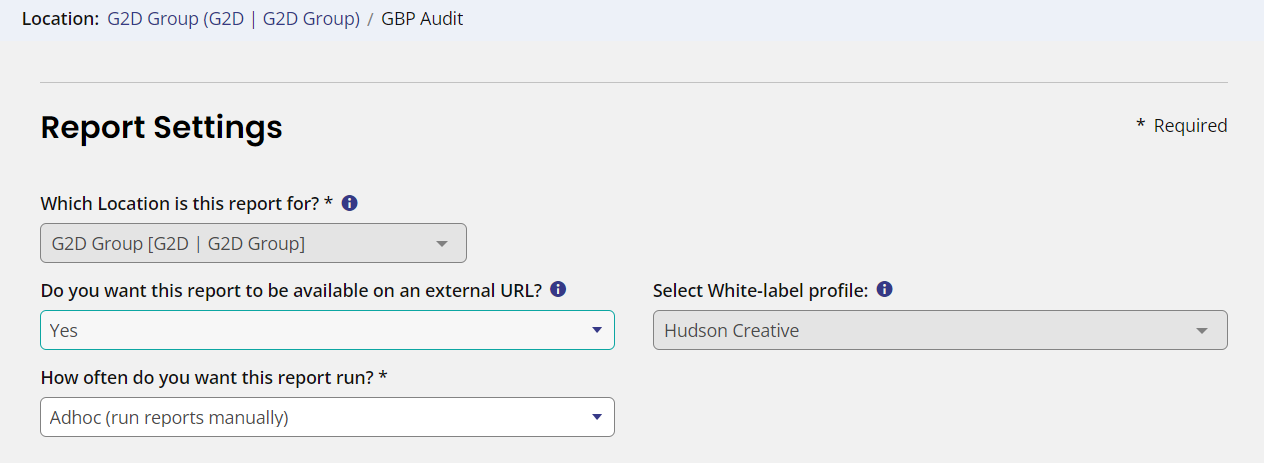
Task: Expand the external URL Yes dropdown
Action: click(327, 330)
